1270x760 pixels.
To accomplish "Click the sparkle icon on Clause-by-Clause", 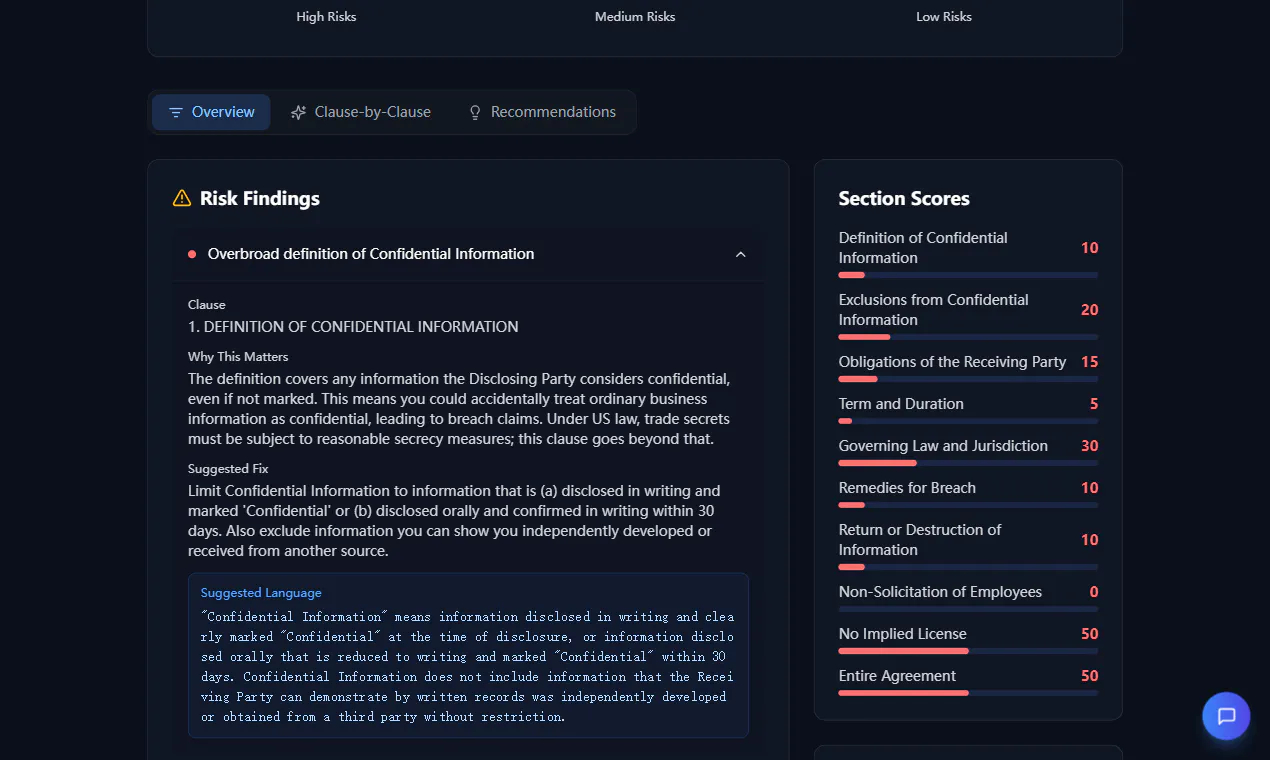I will pos(298,113).
